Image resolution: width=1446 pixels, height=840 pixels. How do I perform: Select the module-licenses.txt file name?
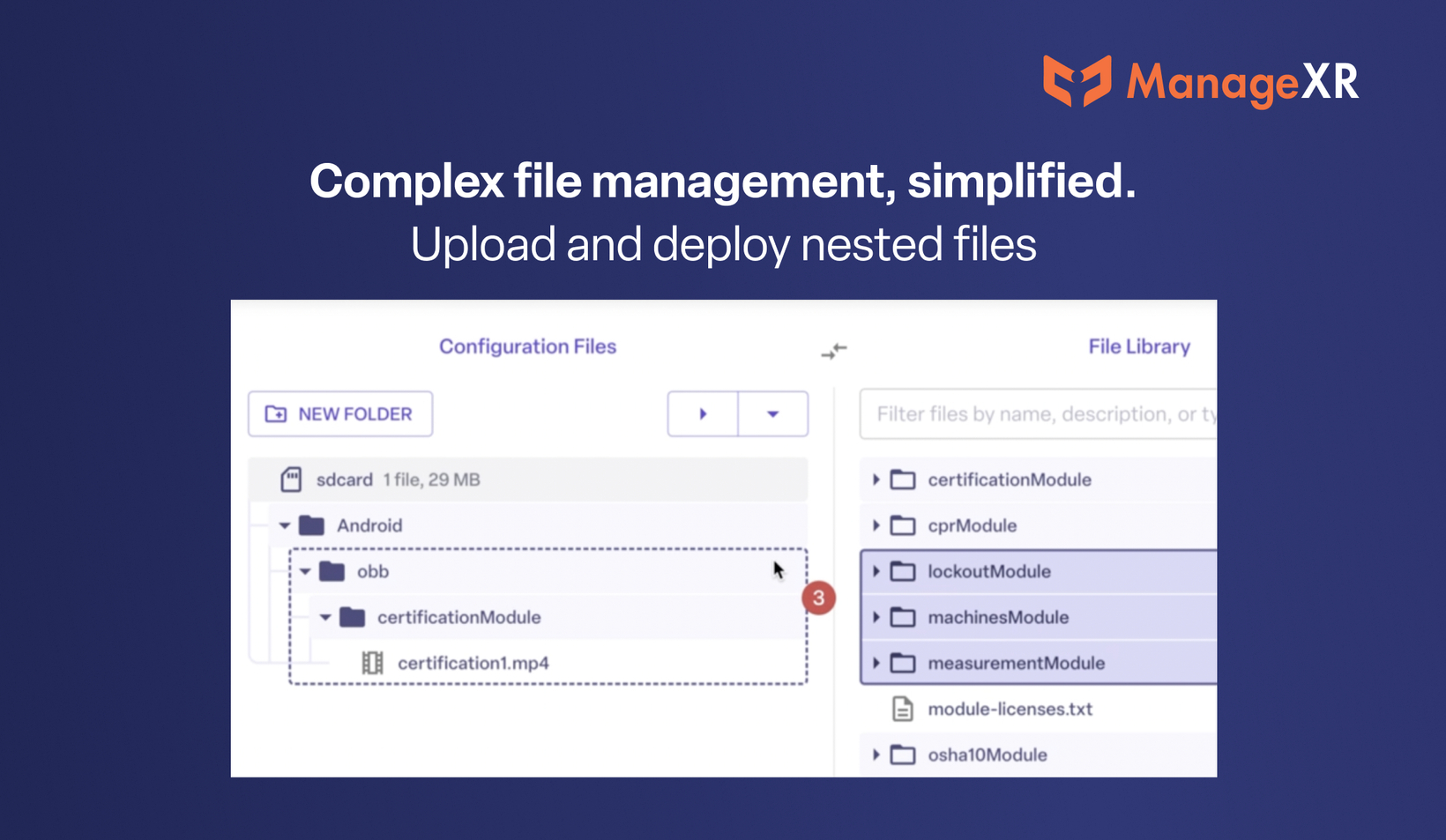point(1010,709)
